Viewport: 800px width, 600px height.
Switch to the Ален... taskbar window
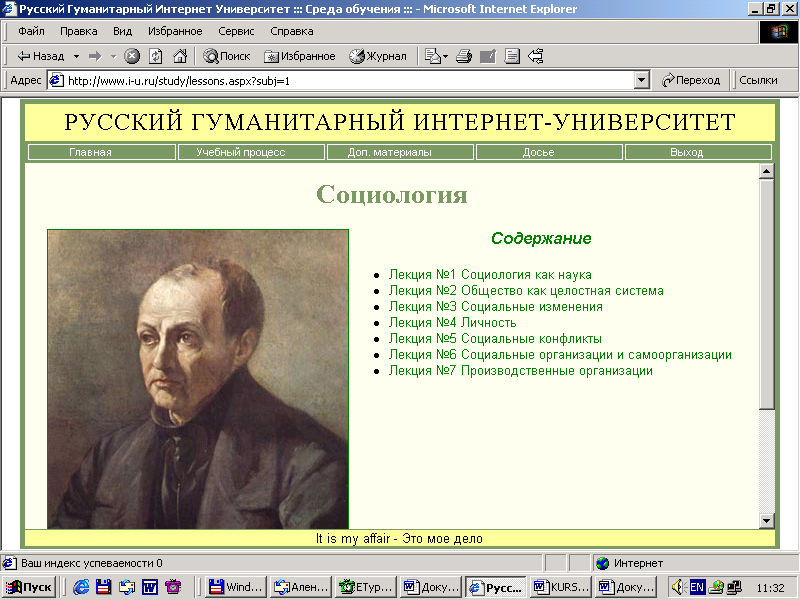tap(301, 587)
